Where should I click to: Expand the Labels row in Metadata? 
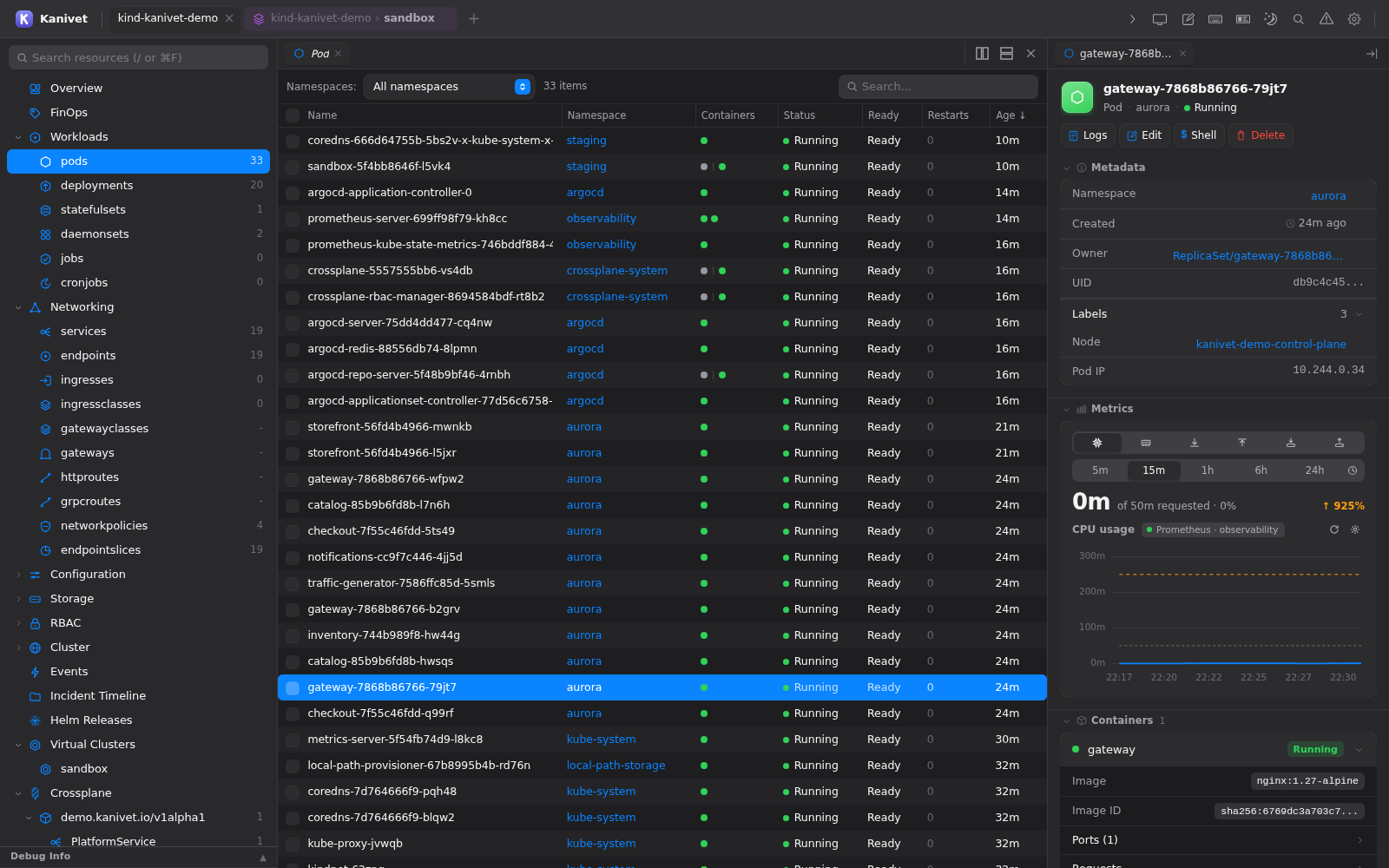(1218, 314)
